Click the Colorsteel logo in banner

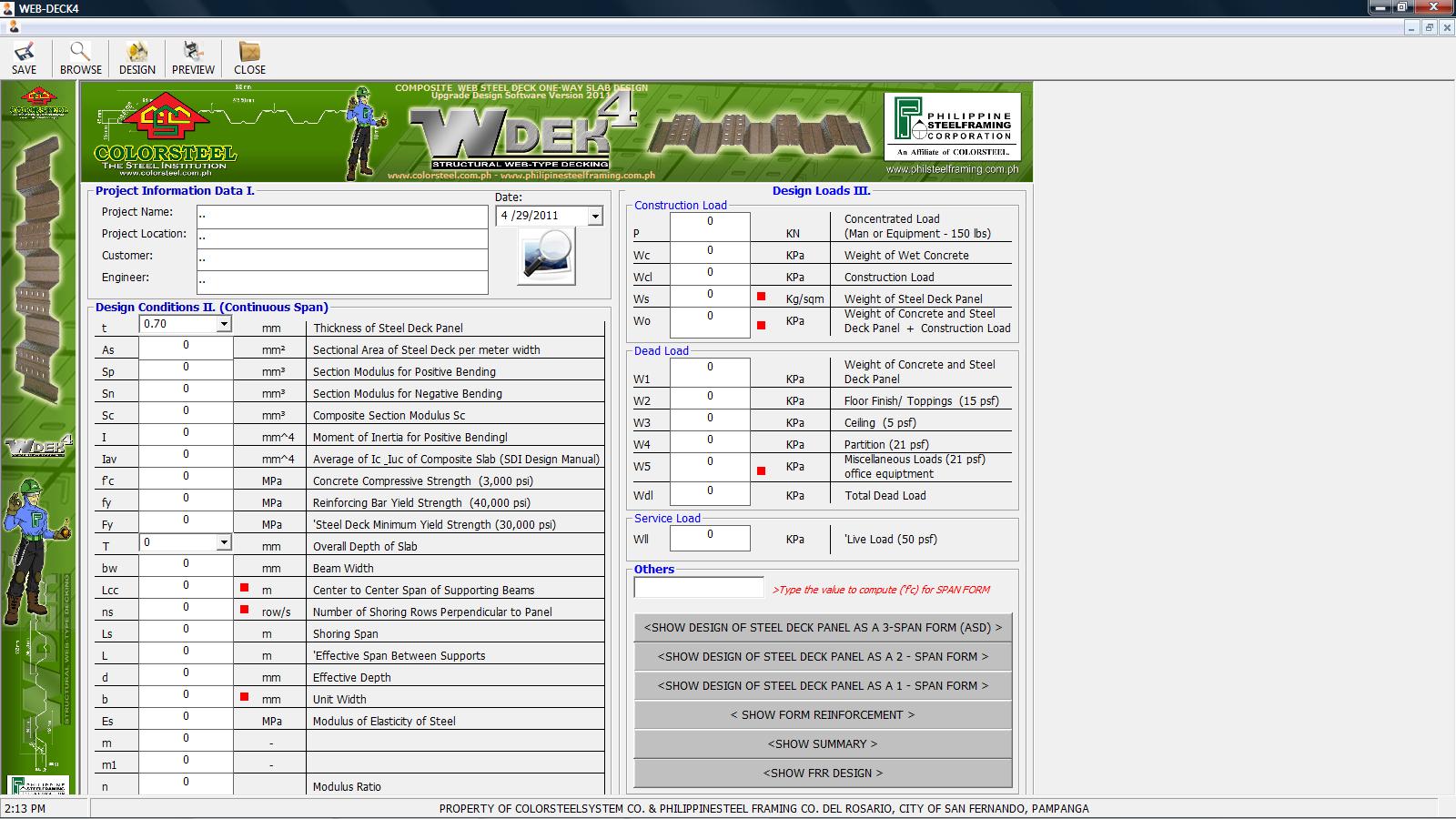coord(165,132)
